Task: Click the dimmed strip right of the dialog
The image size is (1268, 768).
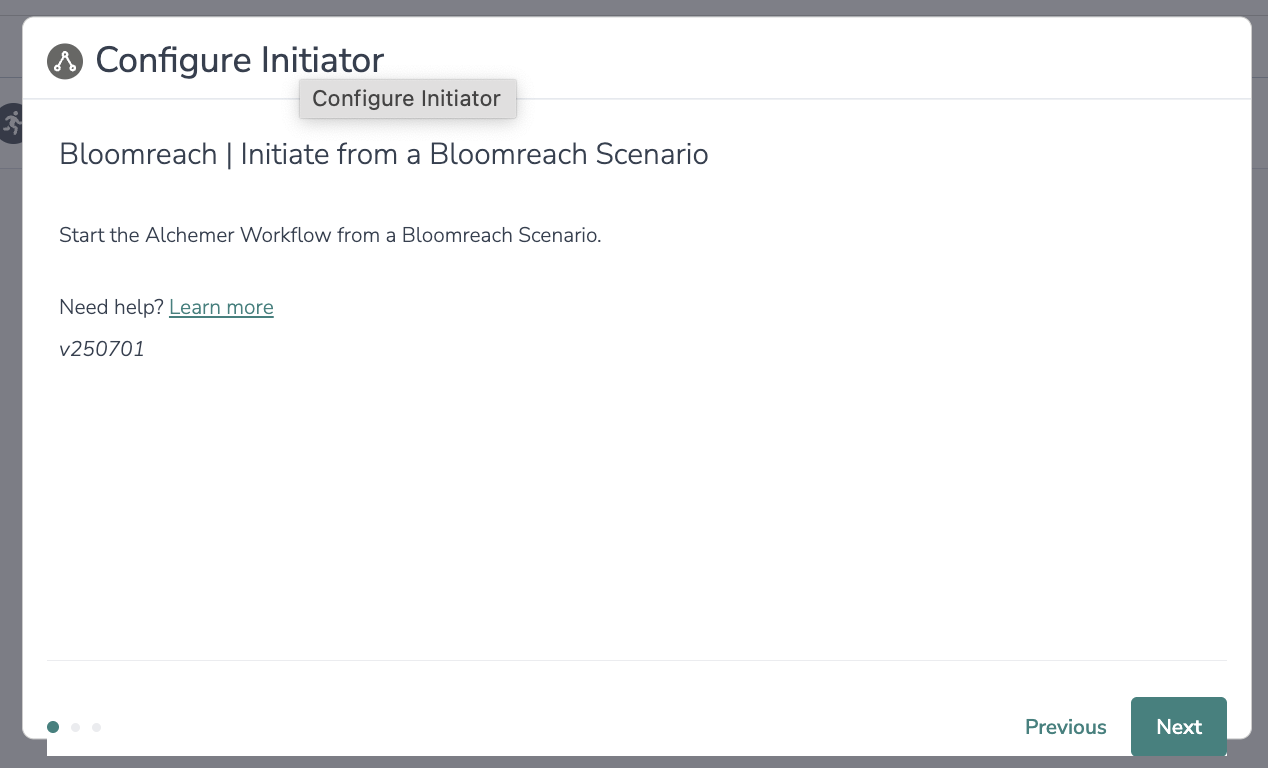Action: click(1260, 400)
